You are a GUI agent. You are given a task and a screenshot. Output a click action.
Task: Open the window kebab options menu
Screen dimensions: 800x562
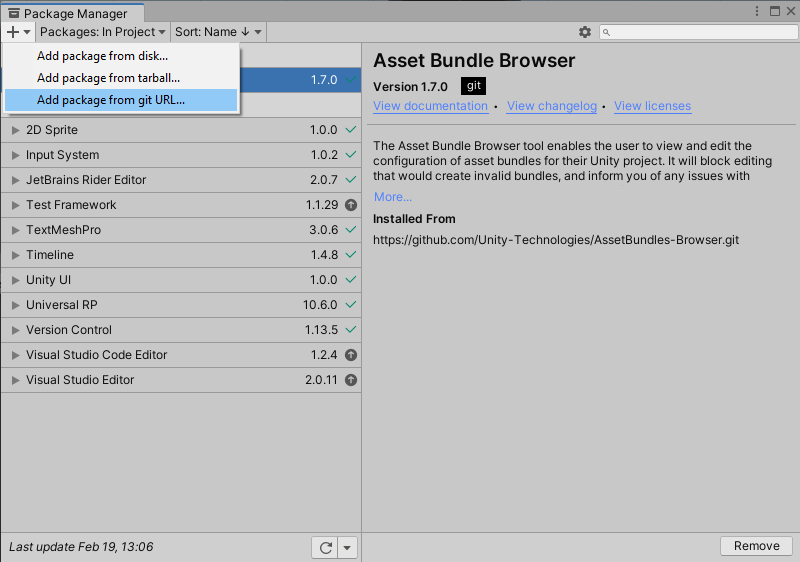757,11
